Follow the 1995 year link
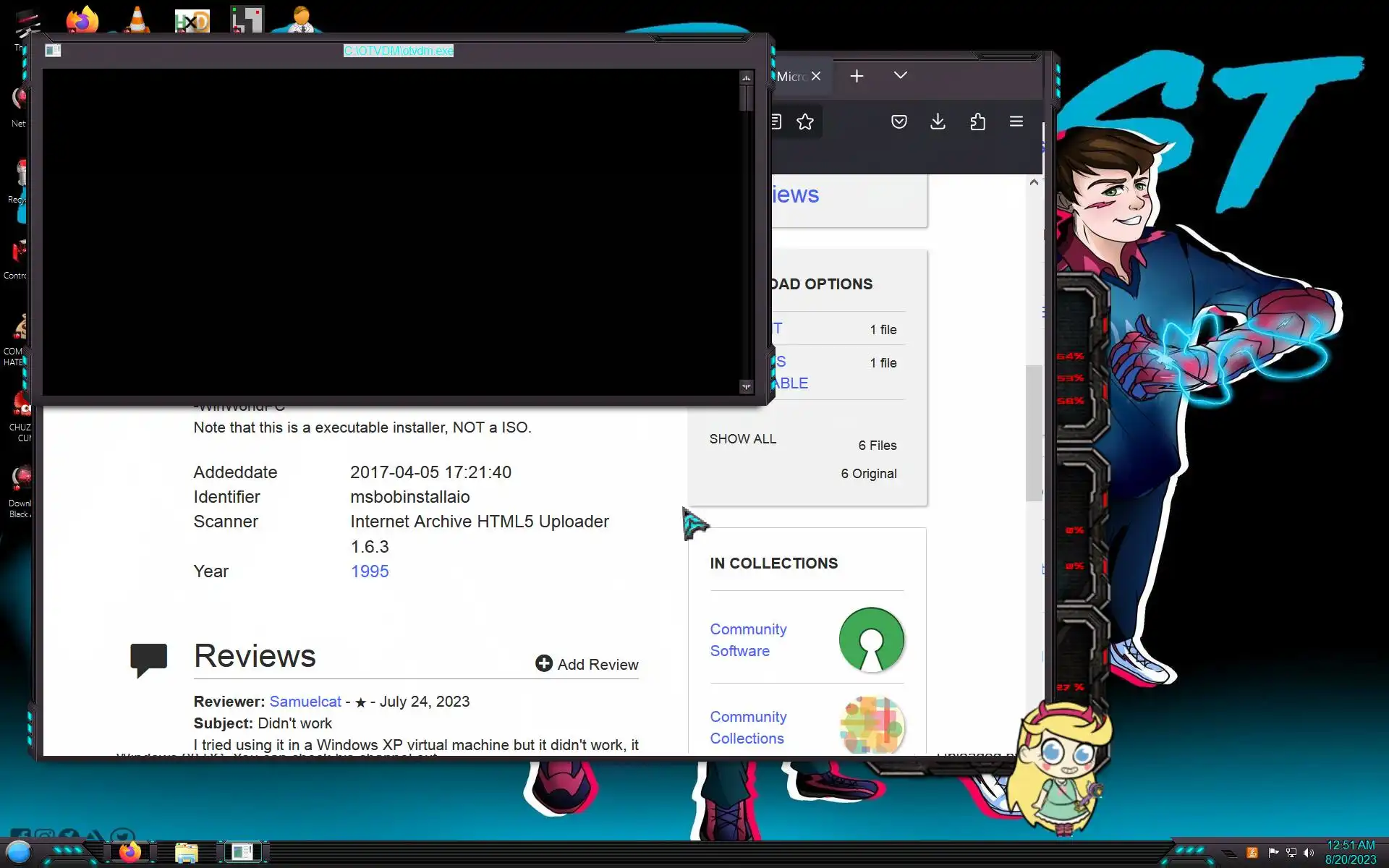This screenshot has height=868, width=1389. [369, 571]
